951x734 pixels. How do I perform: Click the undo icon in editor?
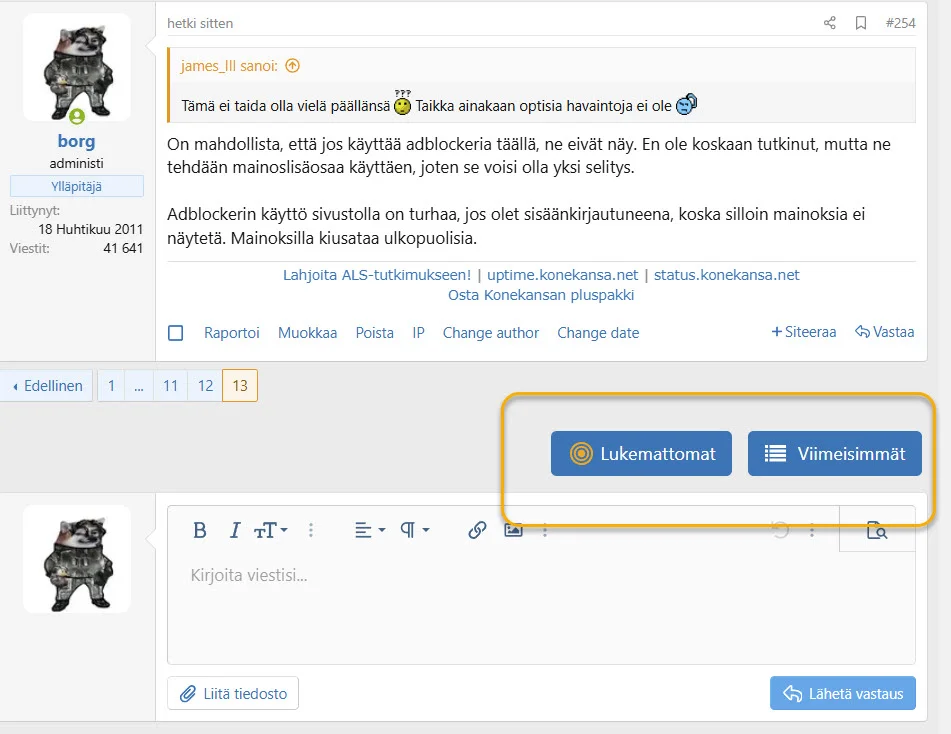click(x=780, y=530)
